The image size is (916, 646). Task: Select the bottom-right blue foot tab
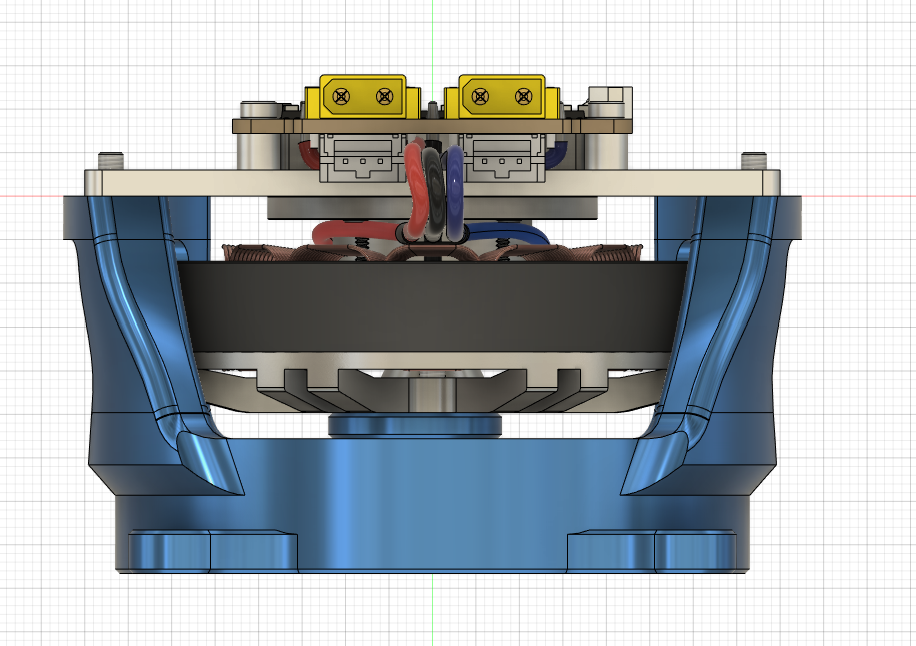651,551
